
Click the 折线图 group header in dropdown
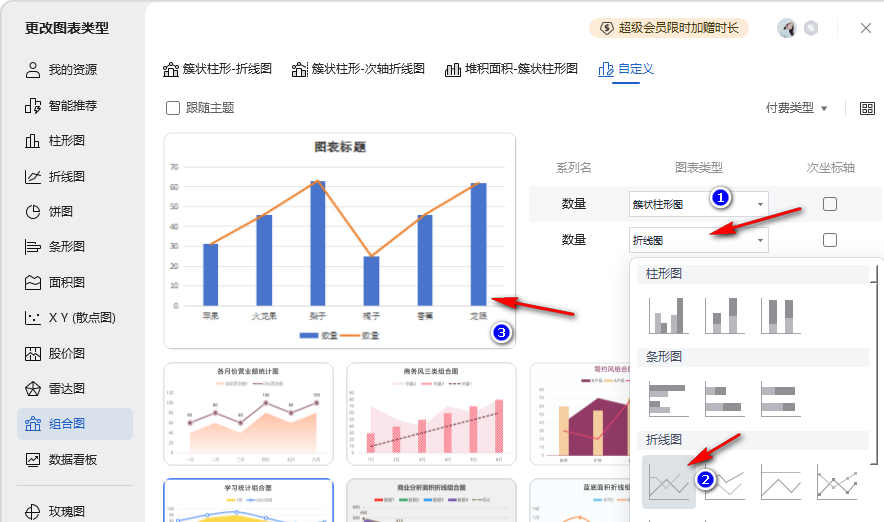pos(753,440)
